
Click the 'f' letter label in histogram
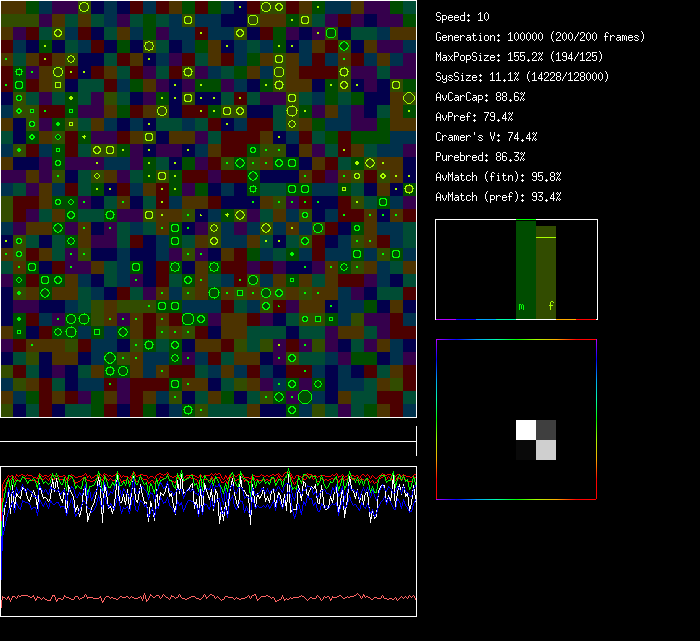pos(550,307)
